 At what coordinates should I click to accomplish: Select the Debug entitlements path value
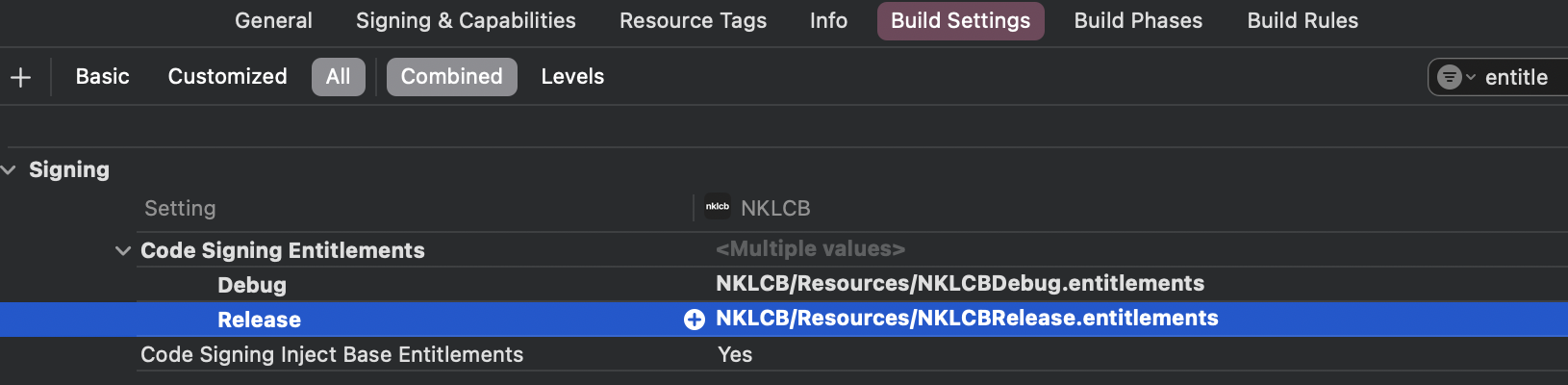959,284
